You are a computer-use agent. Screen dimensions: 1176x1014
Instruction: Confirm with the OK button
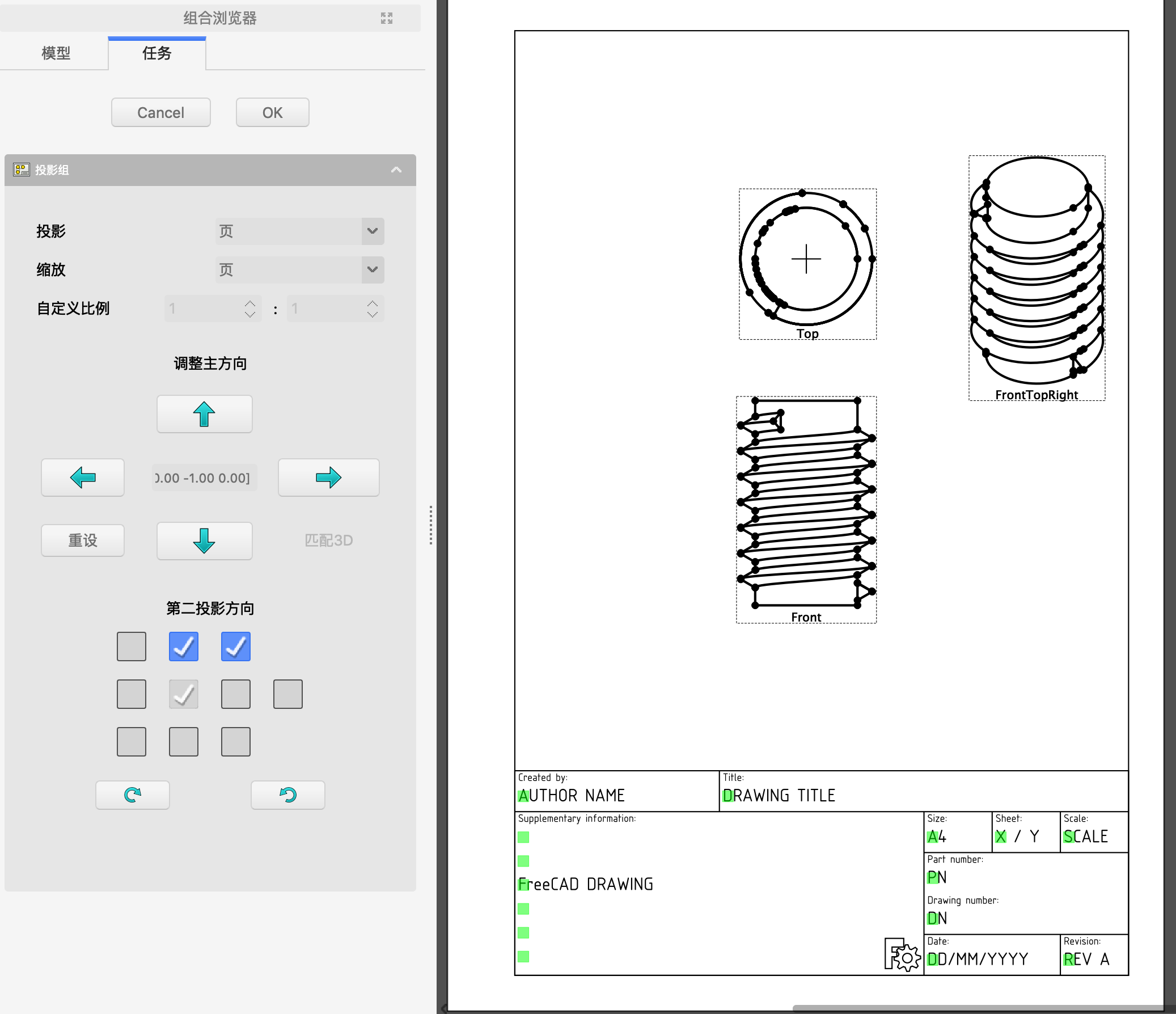click(x=272, y=112)
